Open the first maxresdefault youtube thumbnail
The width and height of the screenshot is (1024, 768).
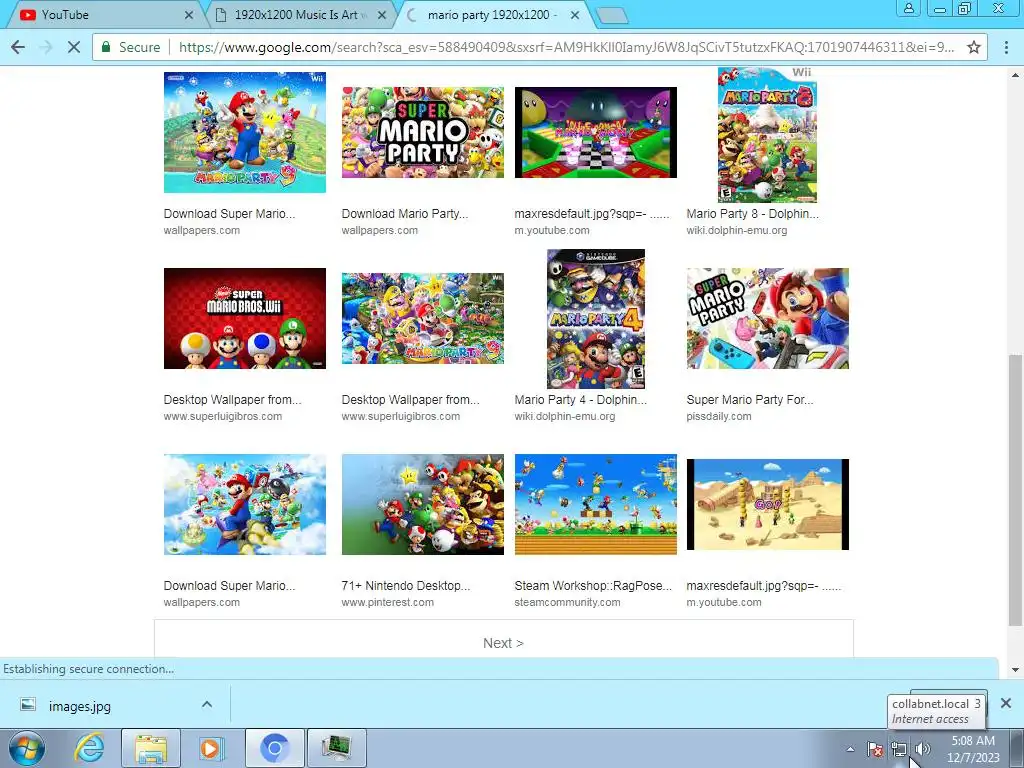[596, 132]
